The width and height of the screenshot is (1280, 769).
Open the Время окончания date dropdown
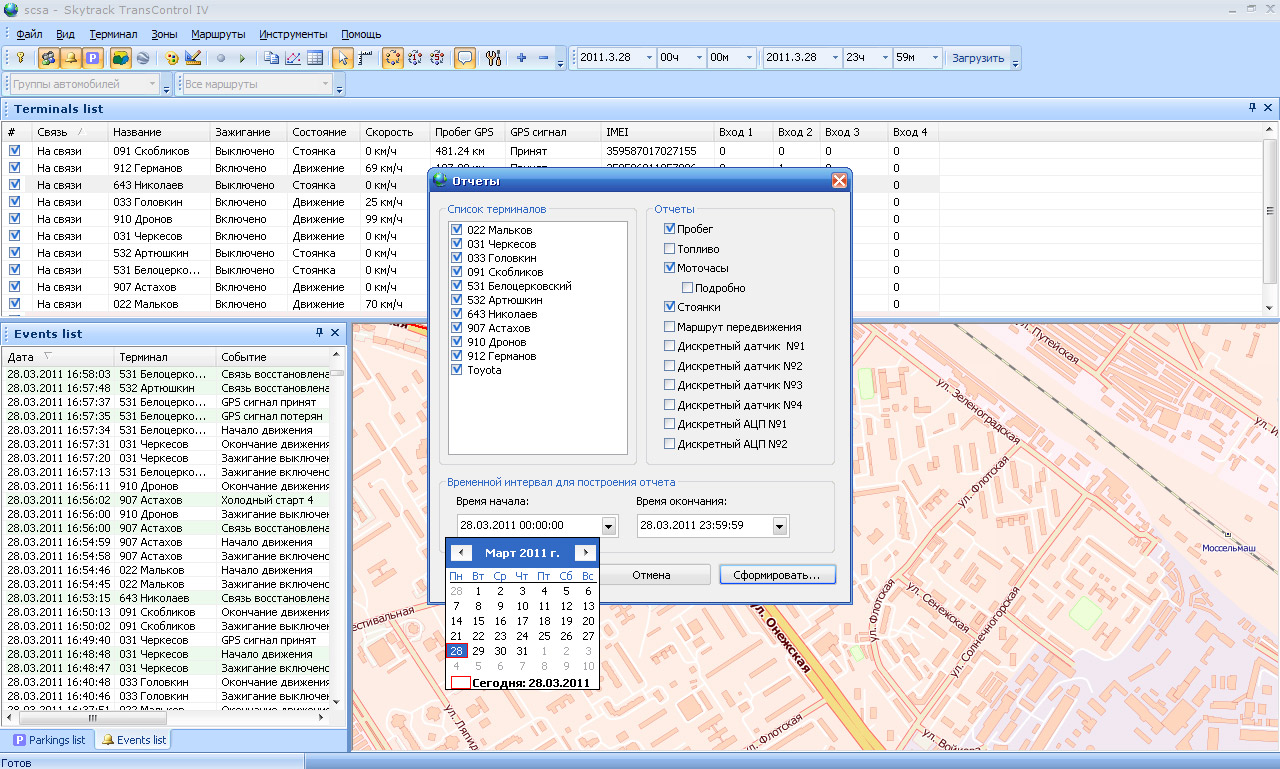(780, 526)
